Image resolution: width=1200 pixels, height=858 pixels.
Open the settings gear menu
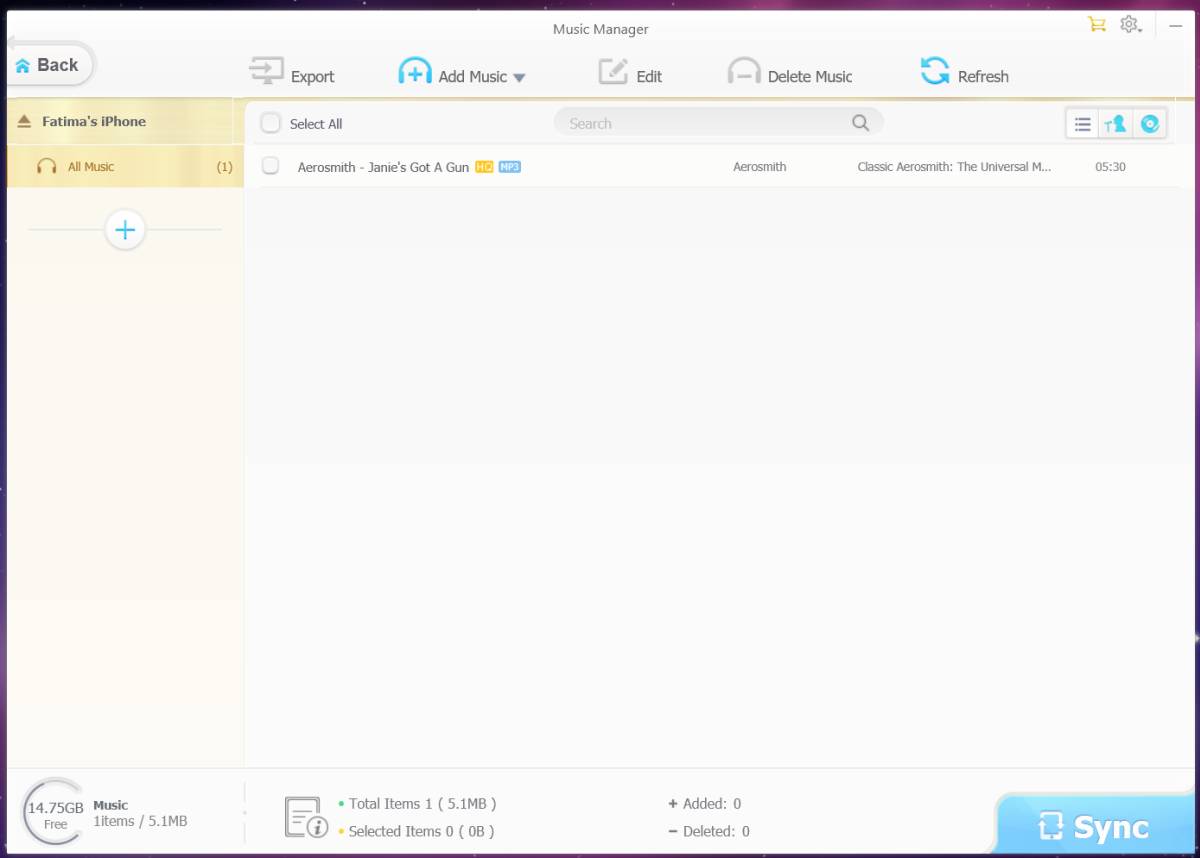pos(1131,25)
